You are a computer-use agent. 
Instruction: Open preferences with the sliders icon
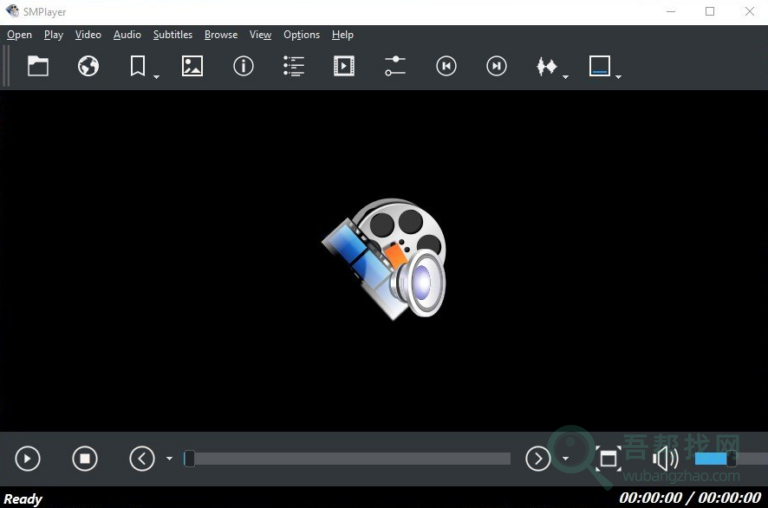(395, 66)
